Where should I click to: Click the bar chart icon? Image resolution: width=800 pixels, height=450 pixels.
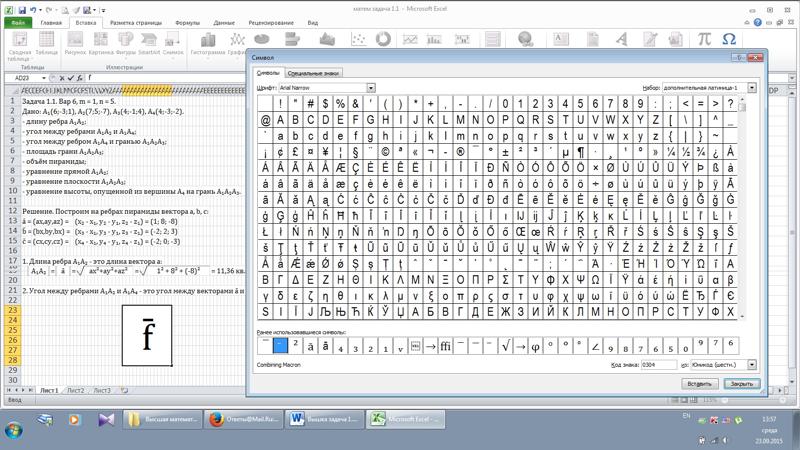coord(292,39)
